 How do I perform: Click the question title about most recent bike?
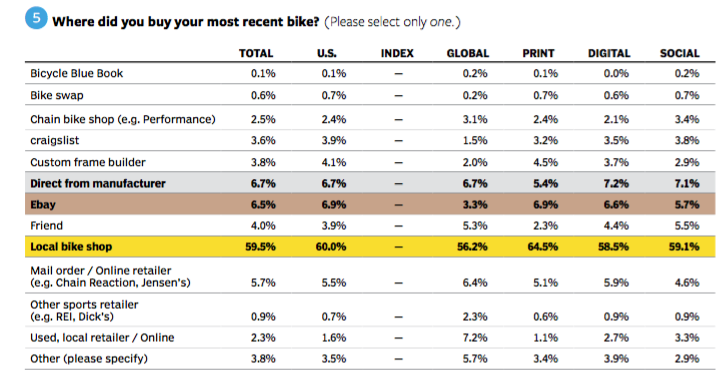pyautogui.click(x=186, y=22)
